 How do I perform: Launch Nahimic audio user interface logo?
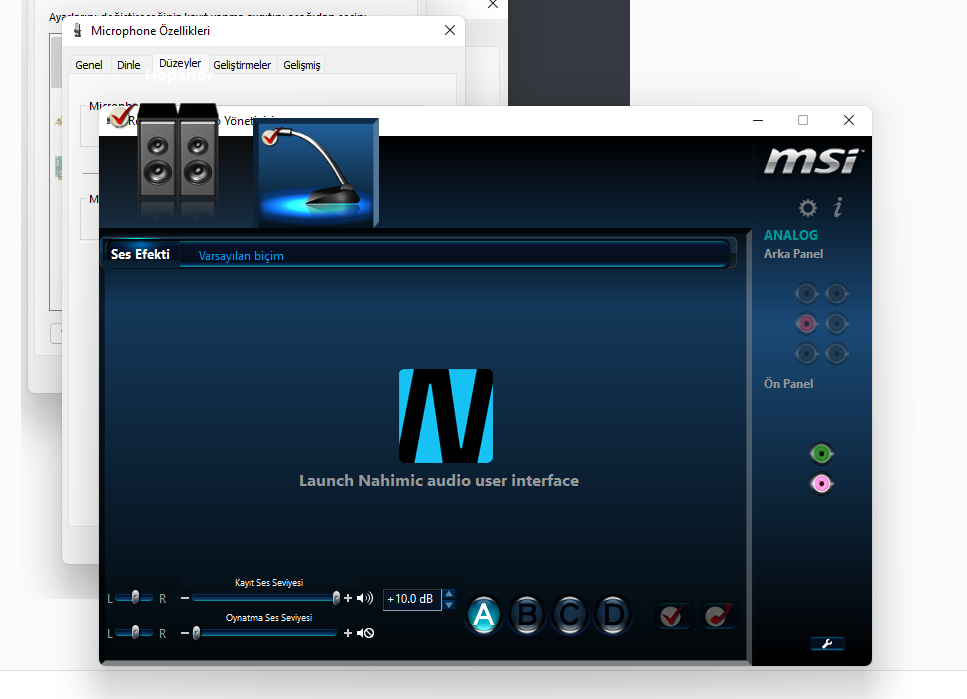445,416
